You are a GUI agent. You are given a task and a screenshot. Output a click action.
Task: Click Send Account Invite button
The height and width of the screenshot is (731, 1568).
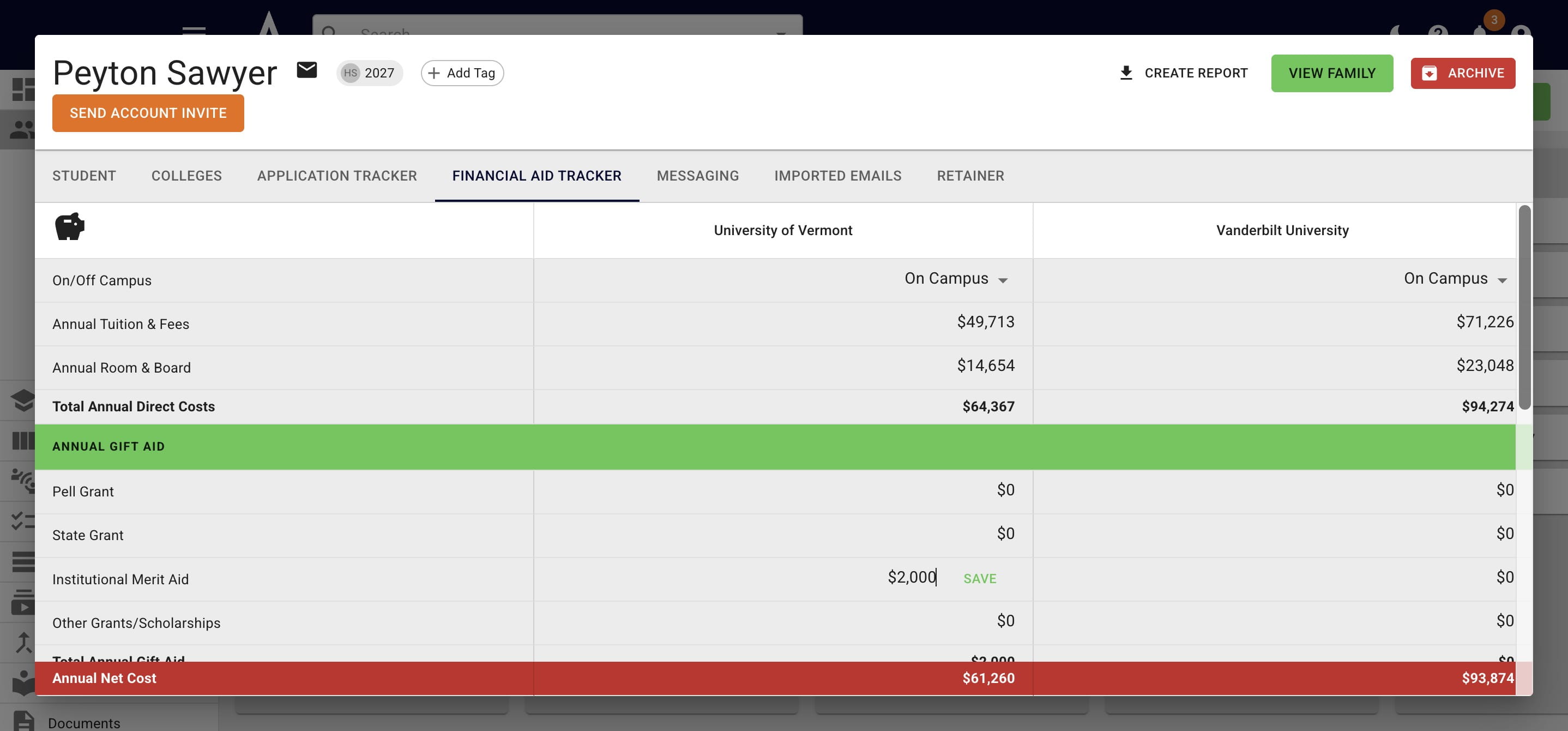(148, 113)
